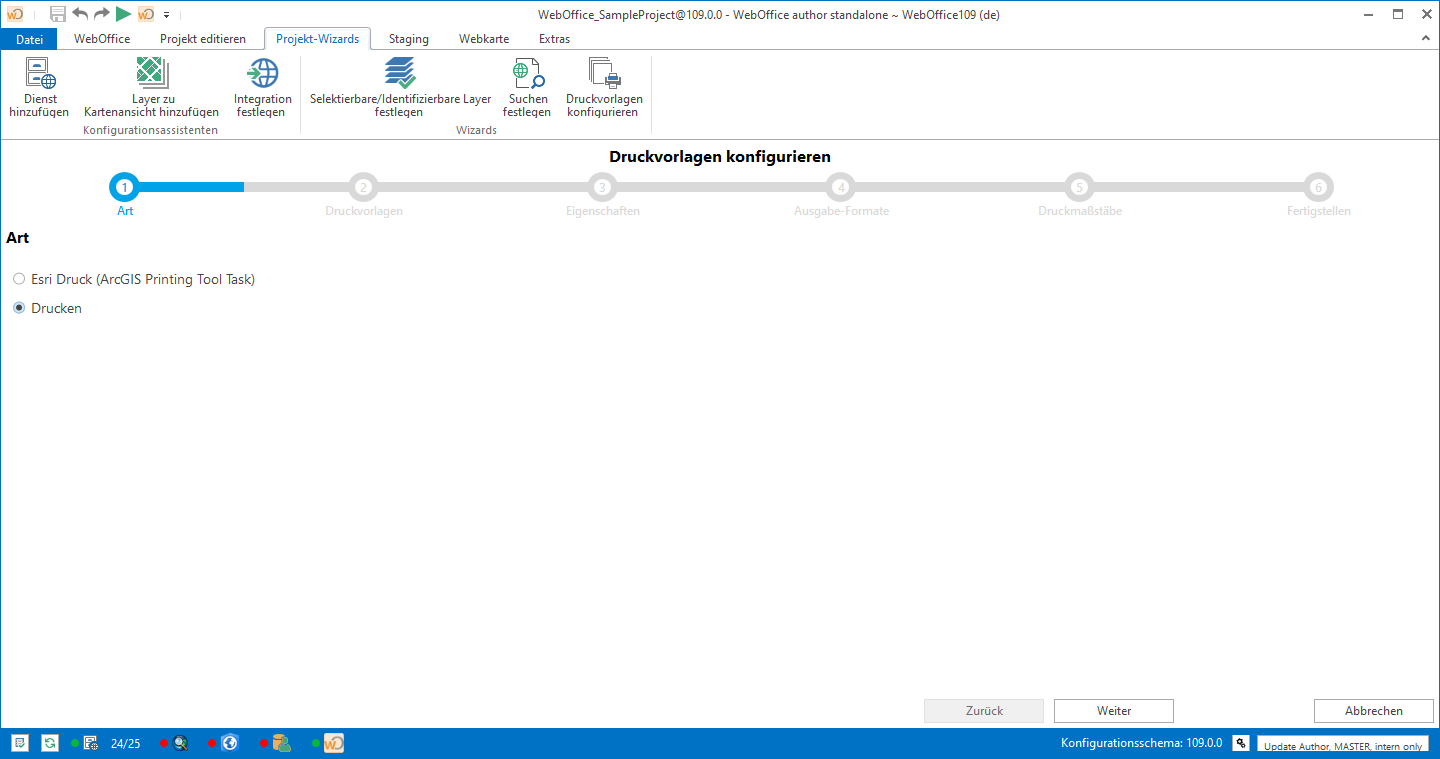This screenshot has width=1440, height=759.
Task: Click the gear icon beside Konfigurationsschema
Action: tap(1241, 743)
